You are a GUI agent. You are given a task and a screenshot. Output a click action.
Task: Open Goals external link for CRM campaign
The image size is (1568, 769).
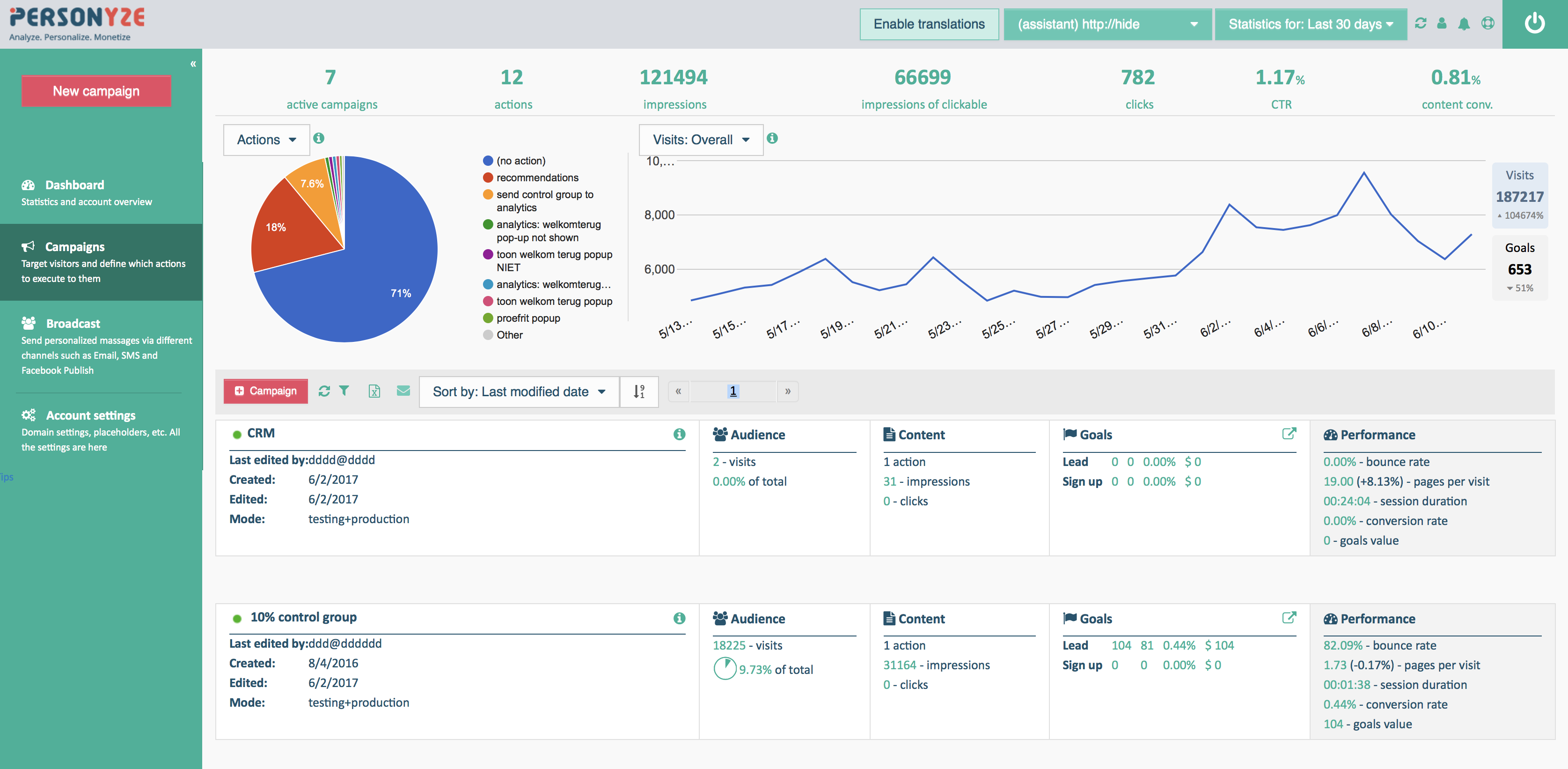click(x=1289, y=434)
